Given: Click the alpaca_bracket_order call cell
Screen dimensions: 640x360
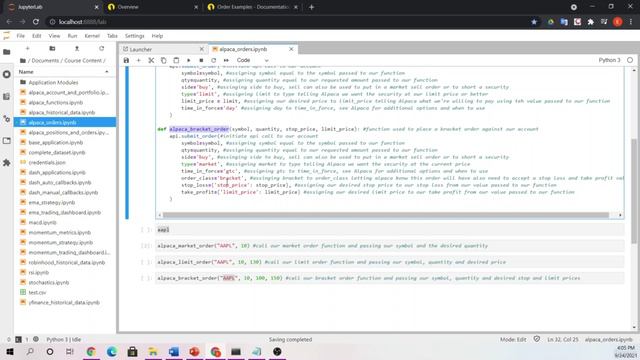Looking at the screenshot, I should [x=390, y=278].
